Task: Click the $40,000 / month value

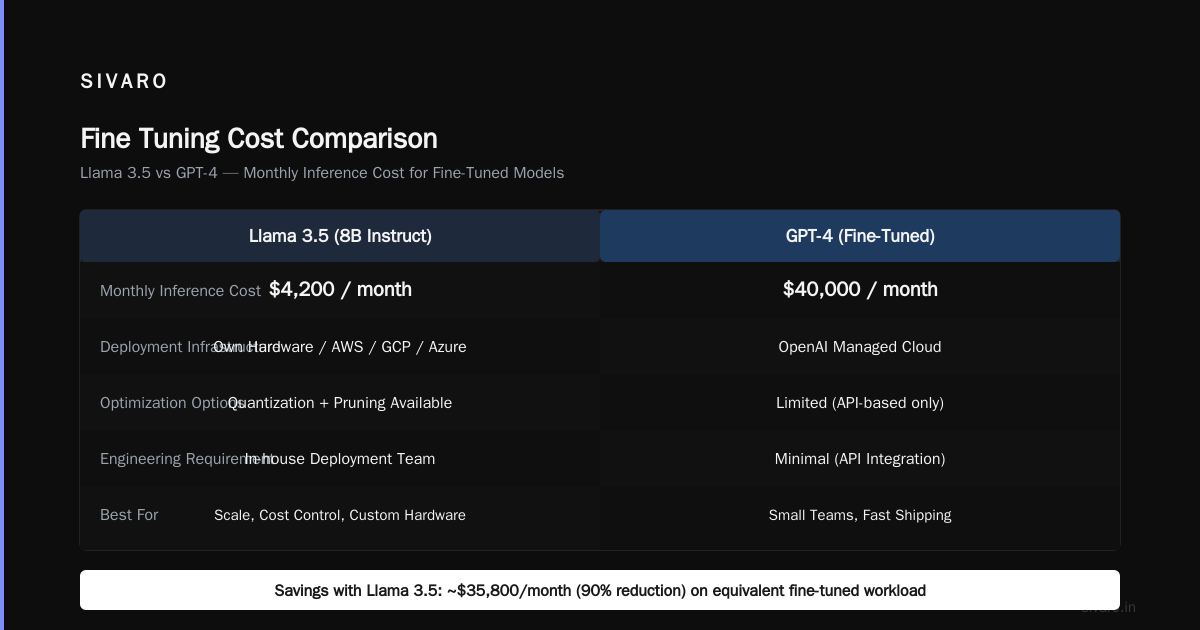Action: click(x=860, y=289)
